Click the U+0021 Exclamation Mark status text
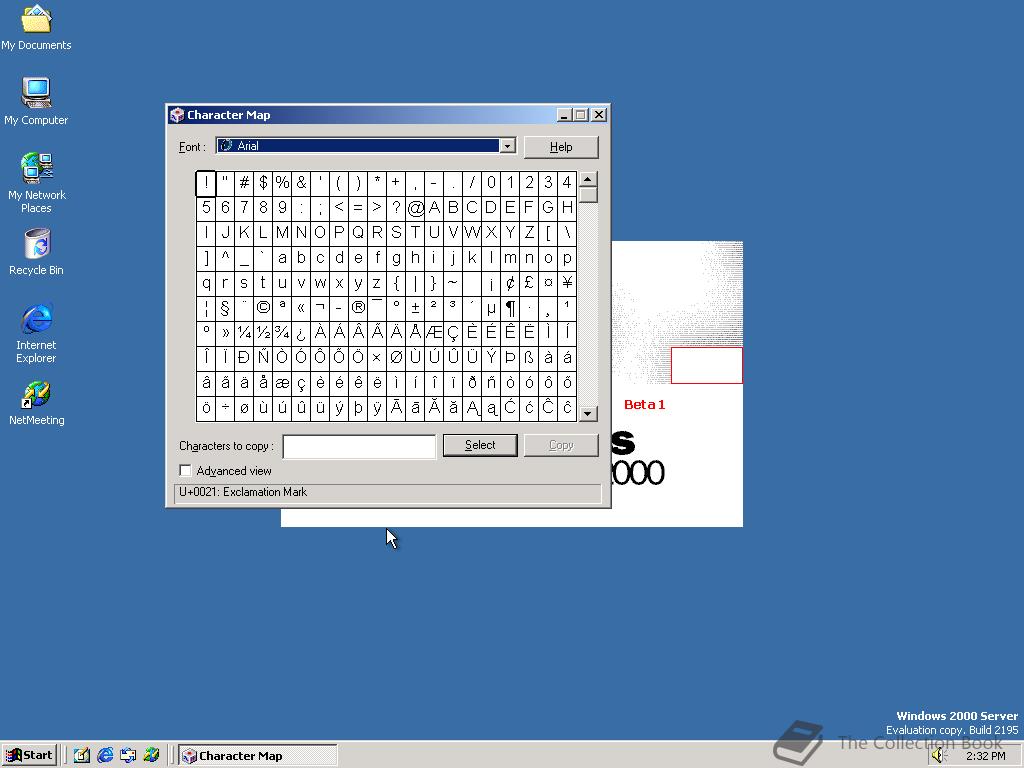The image size is (1024, 768). click(243, 492)
